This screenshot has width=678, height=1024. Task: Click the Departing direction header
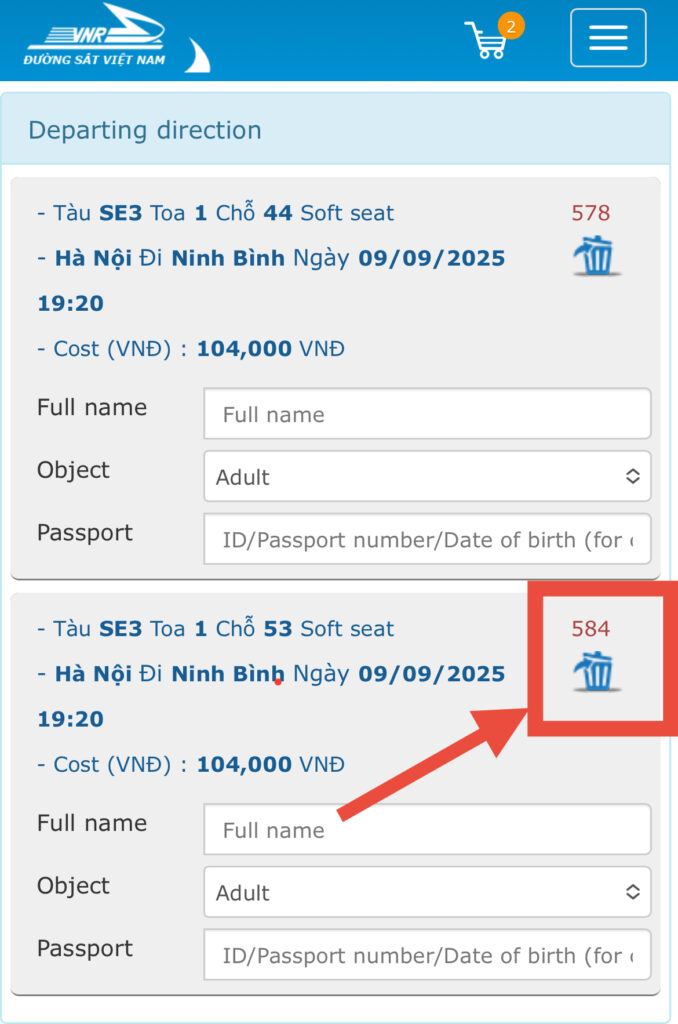tap(145, 130)
